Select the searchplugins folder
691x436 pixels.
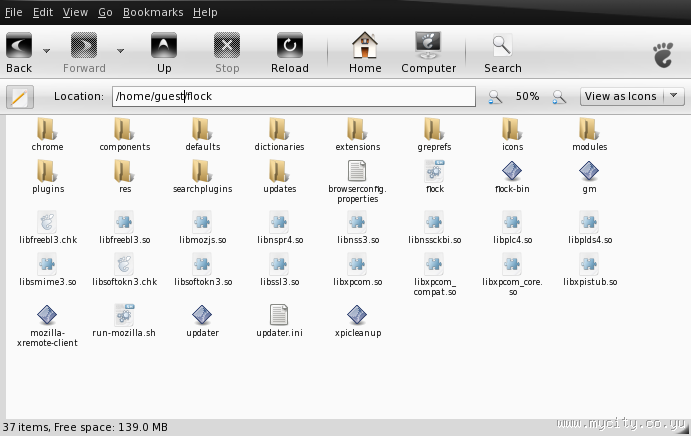point(202,176)
